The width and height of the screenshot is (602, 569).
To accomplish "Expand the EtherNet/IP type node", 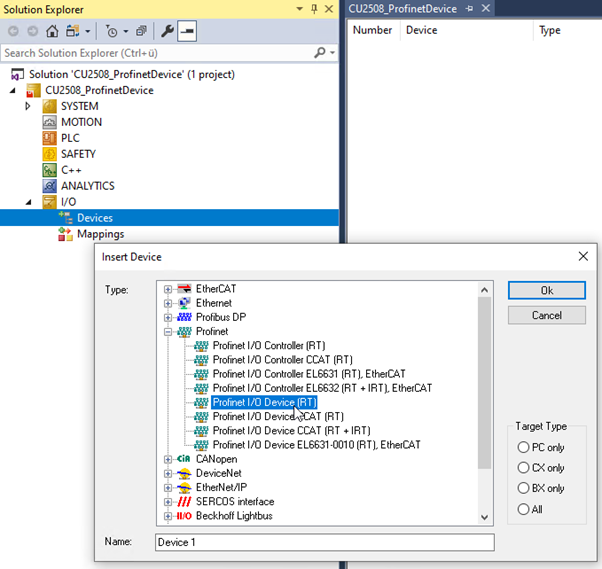I will click(x=168, y=488).
